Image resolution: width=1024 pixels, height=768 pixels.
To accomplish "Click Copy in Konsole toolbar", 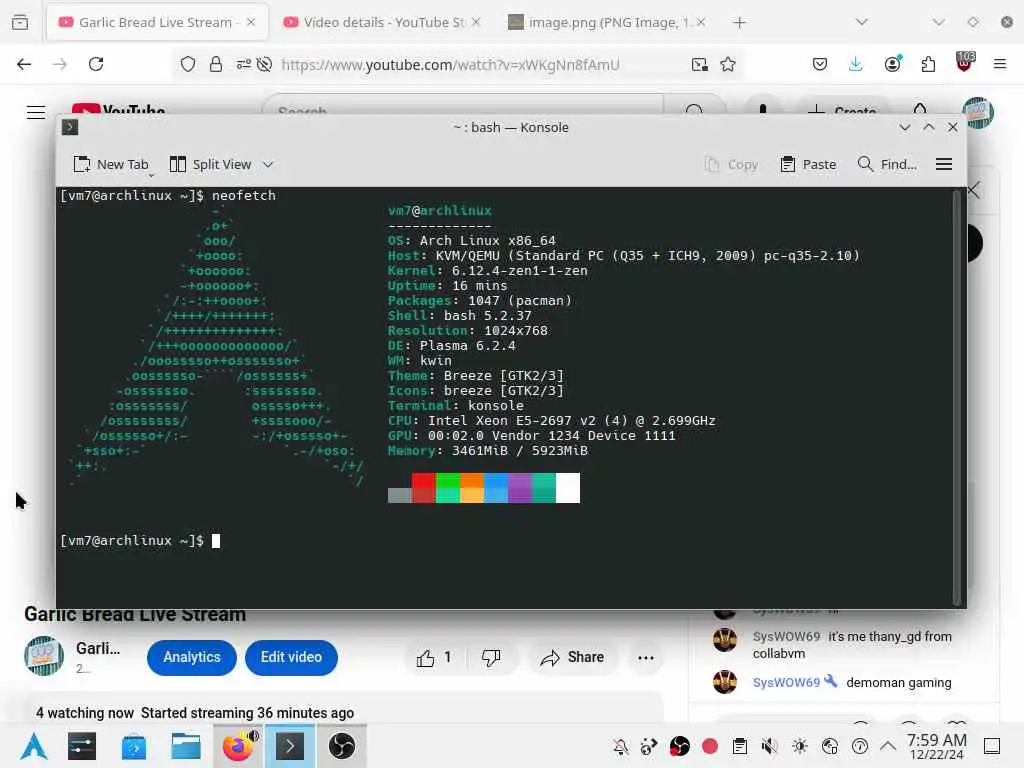I will pos(731,165).
